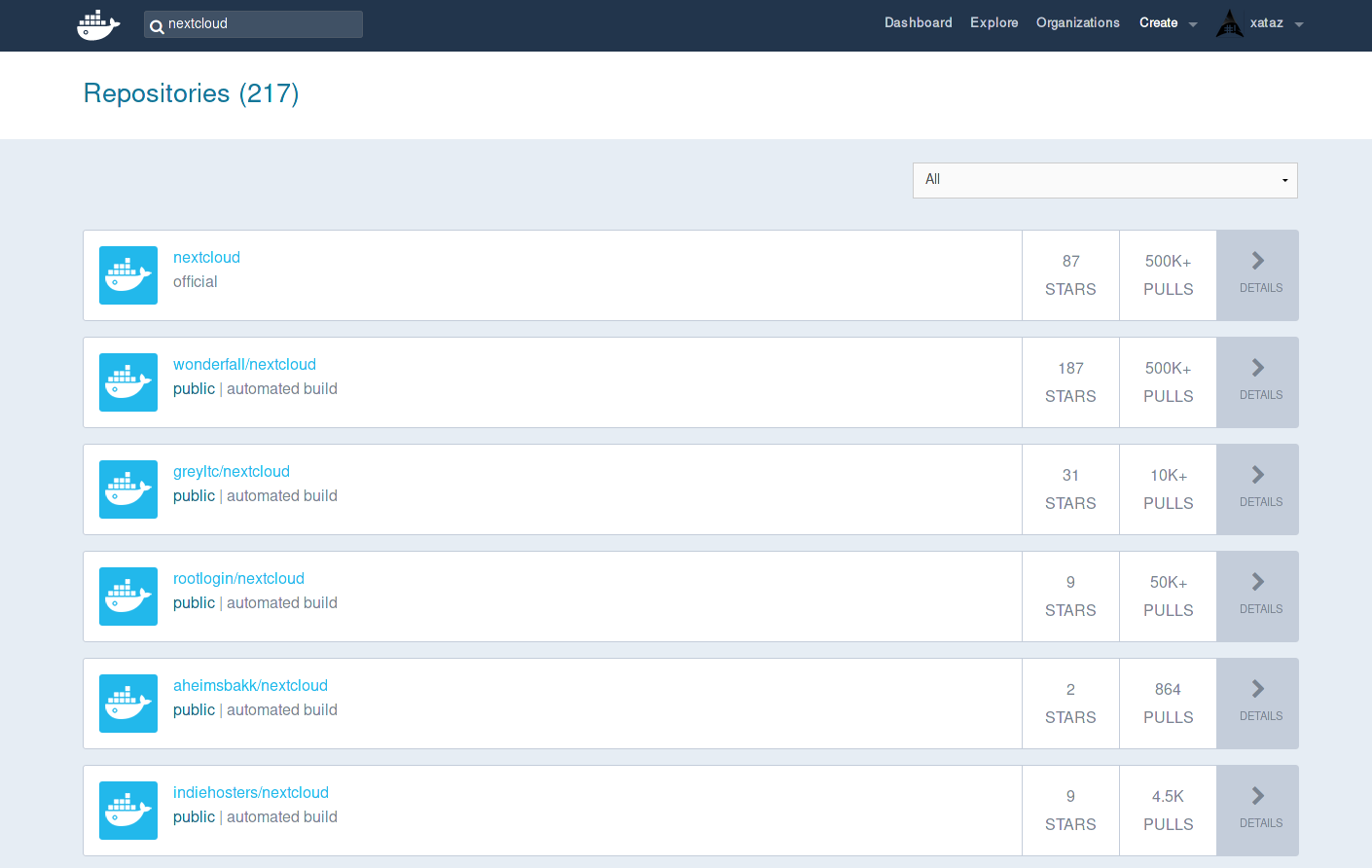Open Explore in the top navigation
Screen dimensions: 1372x868
point(993,23)
